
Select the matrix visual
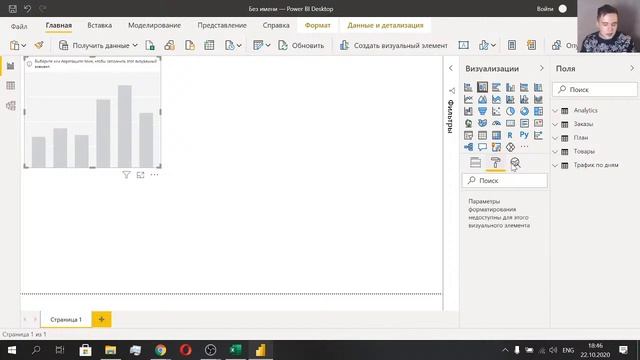click(496, 135)
